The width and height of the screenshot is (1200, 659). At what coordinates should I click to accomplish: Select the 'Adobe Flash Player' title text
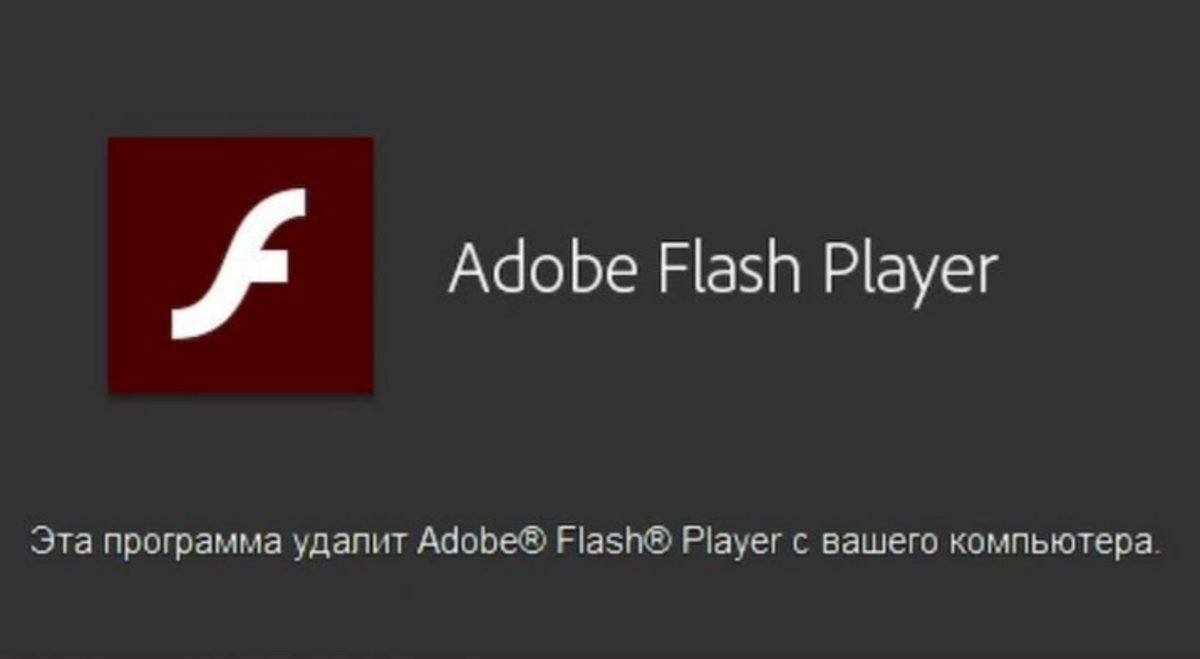click(723, 268)
